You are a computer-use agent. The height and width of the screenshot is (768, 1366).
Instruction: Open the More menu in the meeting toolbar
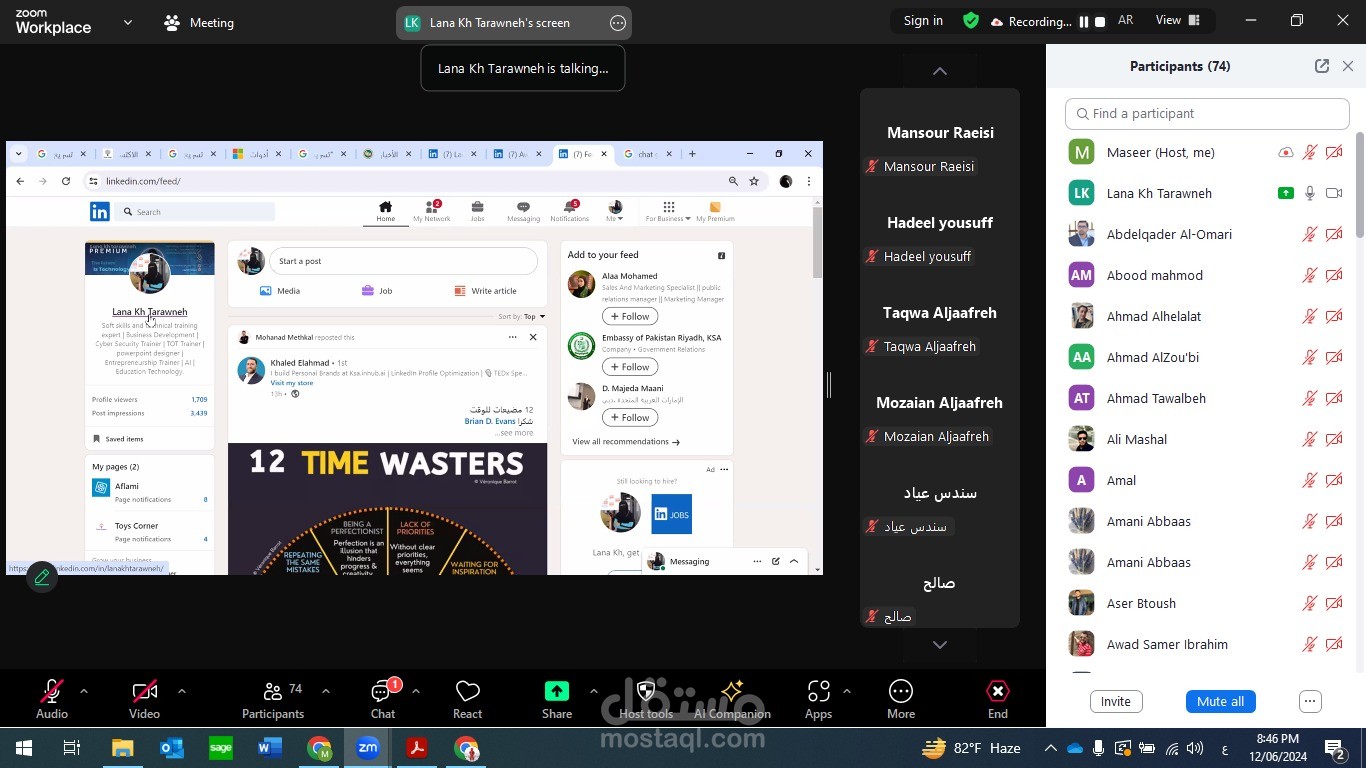901,700
